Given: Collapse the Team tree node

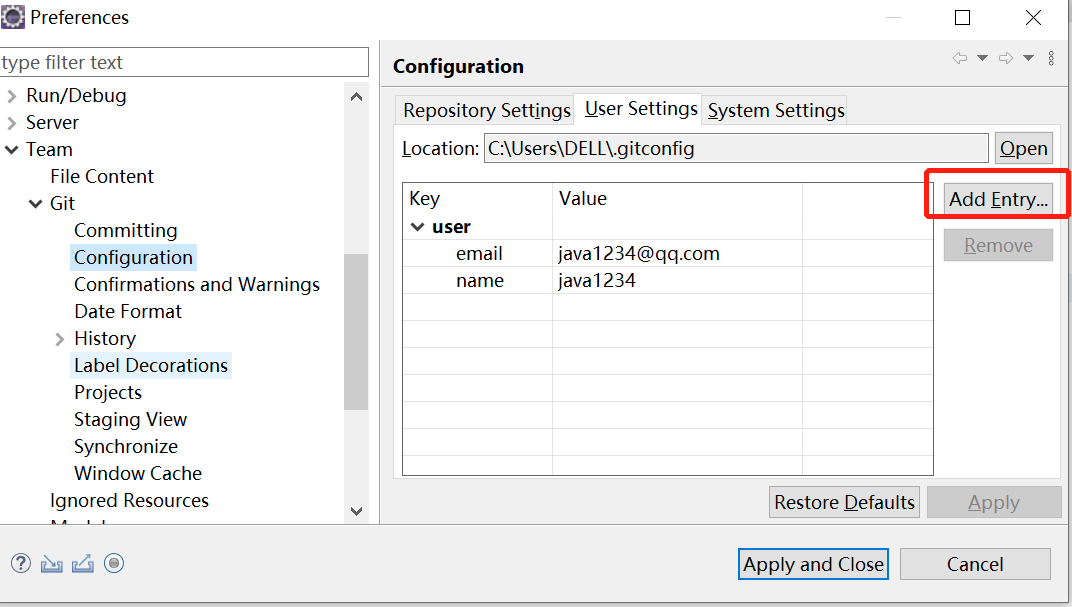Looking at the screenshot, I should tap(12, 150).
